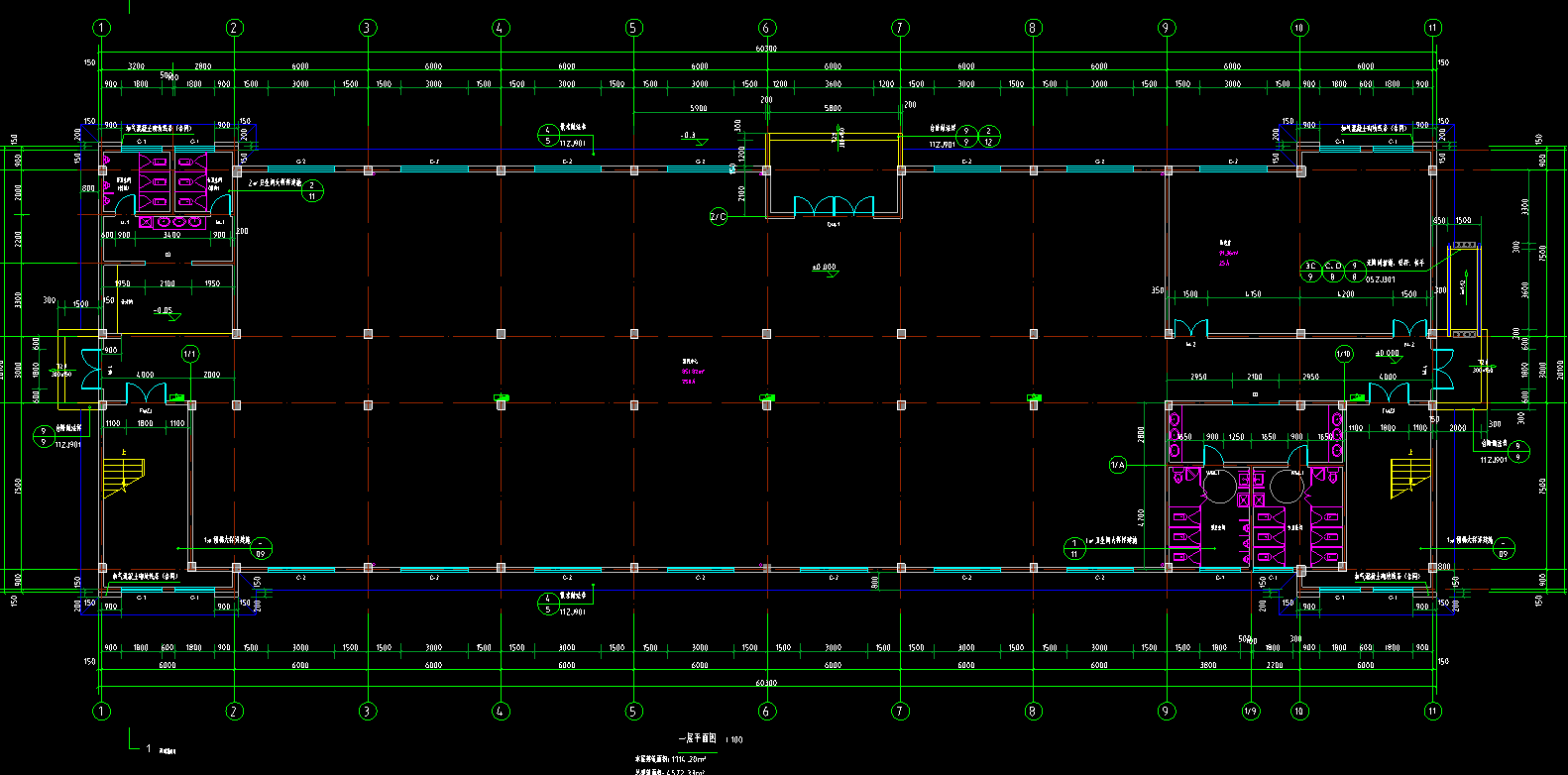Select the UCS origin icon at bottom-left

(x=134, y=742)
